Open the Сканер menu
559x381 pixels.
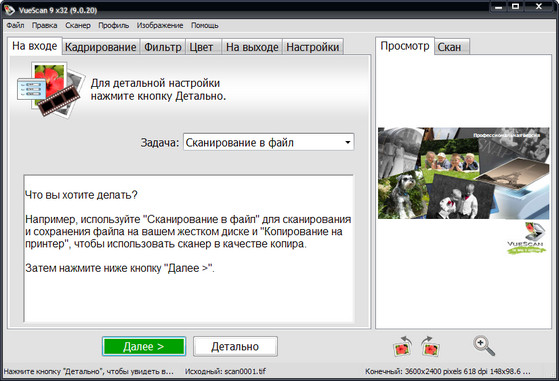pos(78,25)
